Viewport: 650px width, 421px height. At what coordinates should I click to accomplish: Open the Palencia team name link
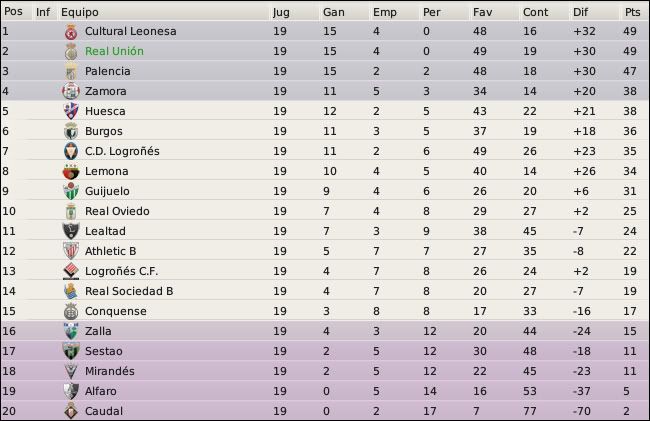(108, 71)
